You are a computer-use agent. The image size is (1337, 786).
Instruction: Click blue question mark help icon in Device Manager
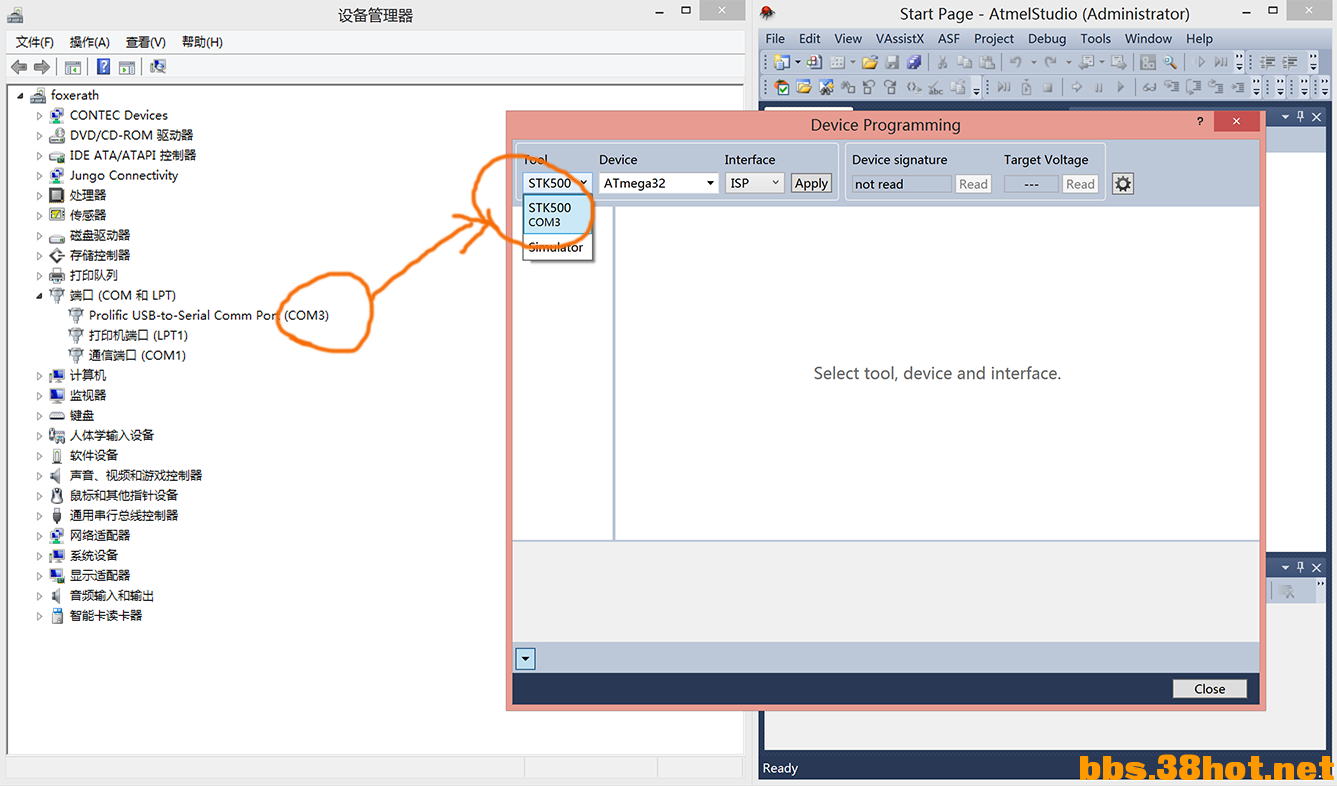pos(103,67)
